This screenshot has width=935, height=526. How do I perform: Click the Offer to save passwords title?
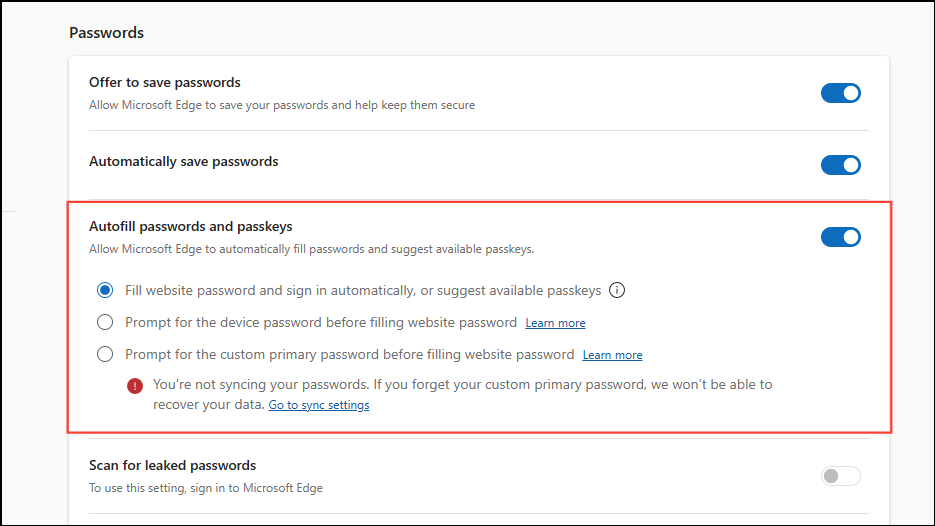pos(165,82)
